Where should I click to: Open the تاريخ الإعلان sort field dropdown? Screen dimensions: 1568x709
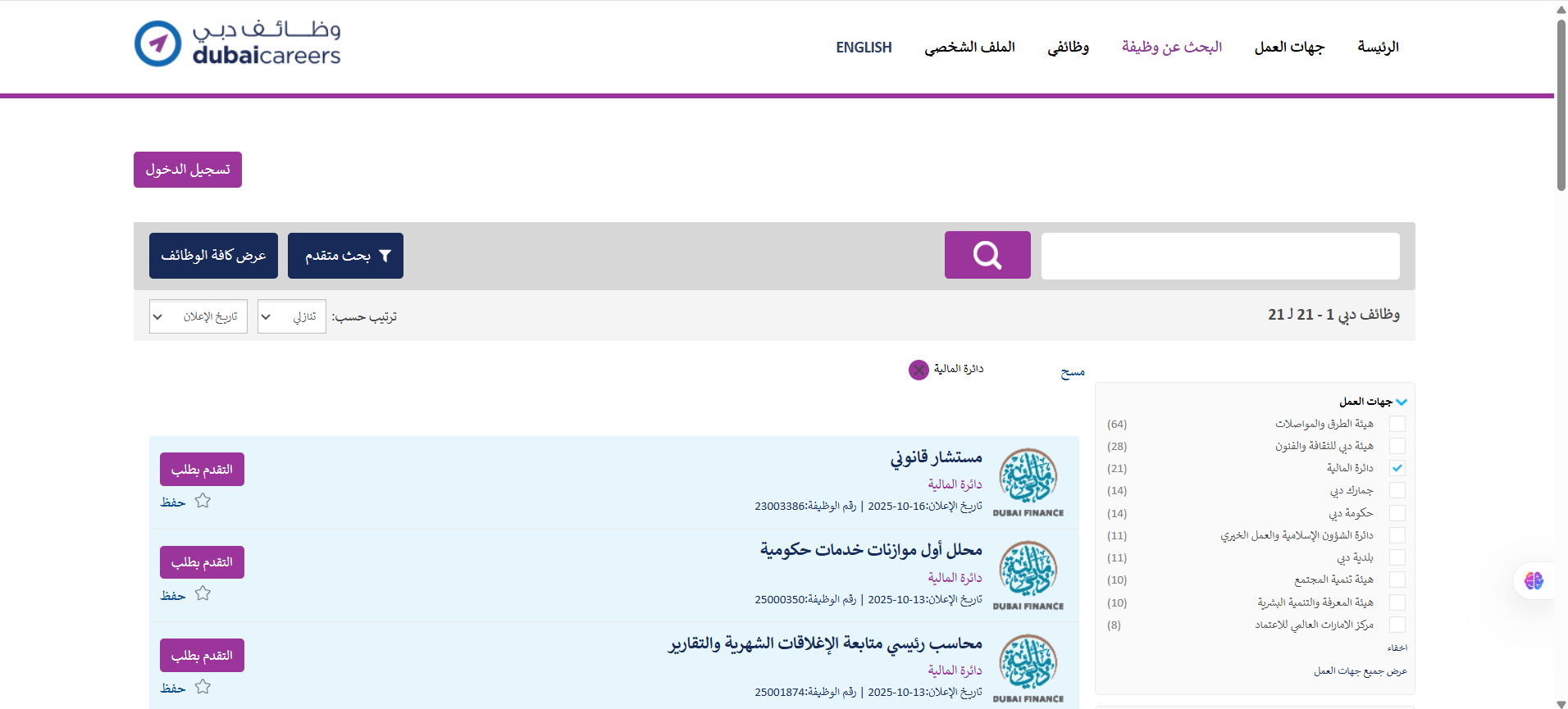click(198, 316)
